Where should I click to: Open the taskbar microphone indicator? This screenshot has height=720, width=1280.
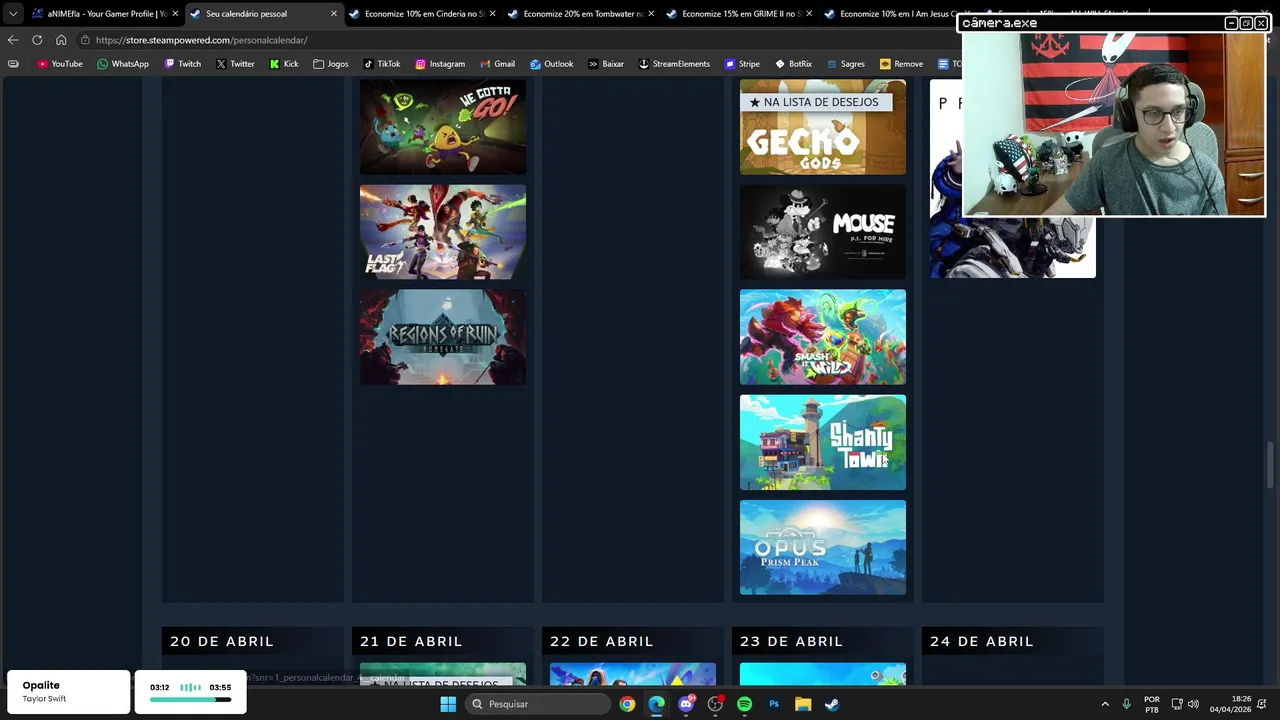coord(1127,704)
